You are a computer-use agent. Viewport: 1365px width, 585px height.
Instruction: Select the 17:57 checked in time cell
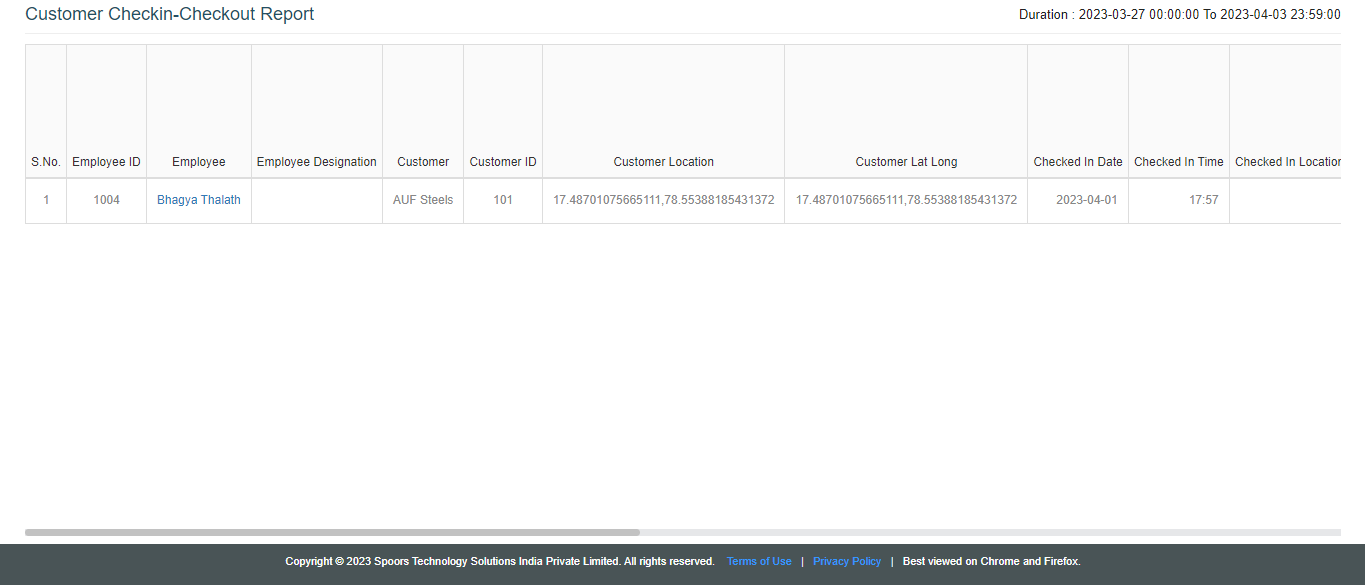click(1203, 200)
